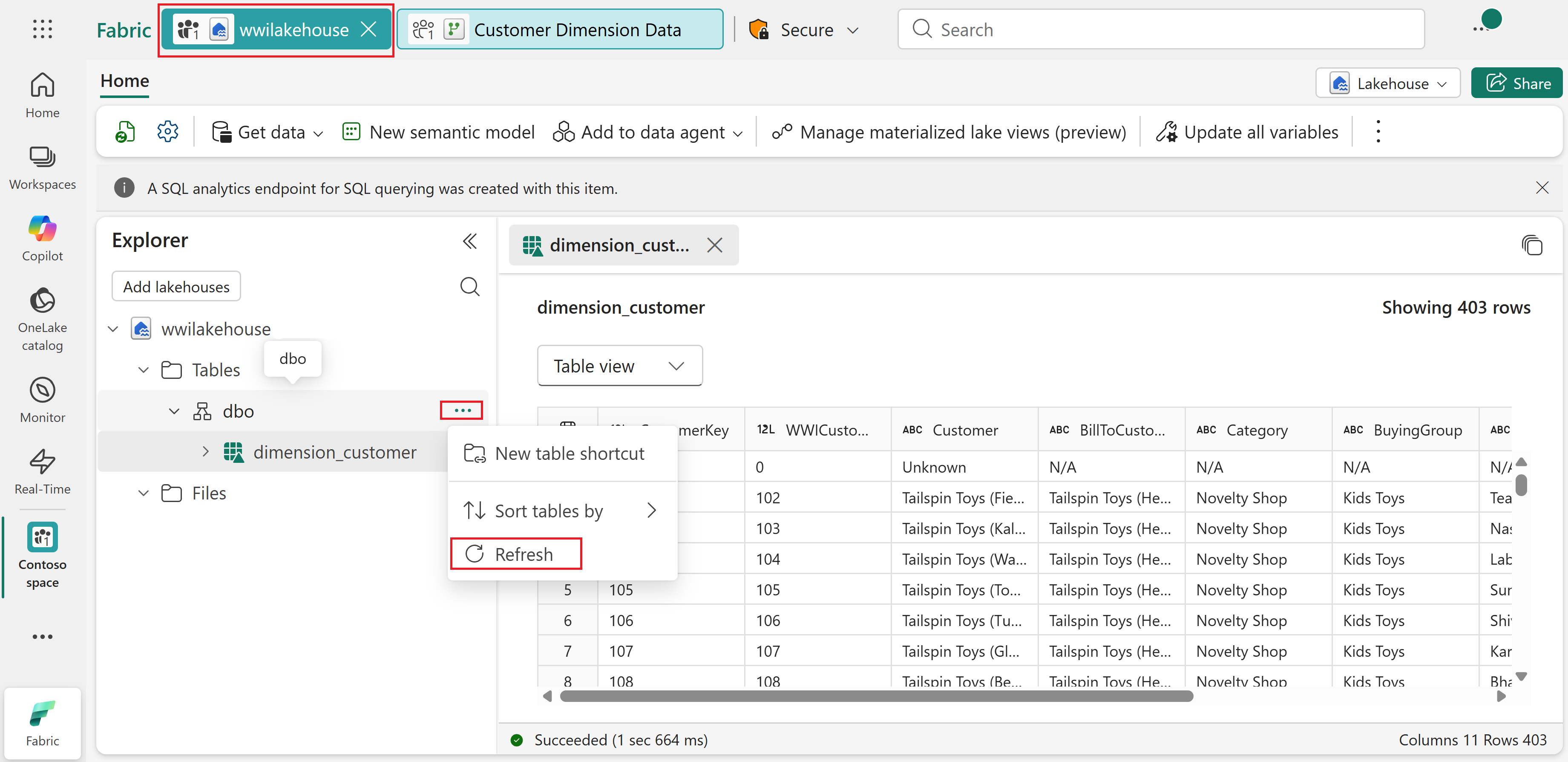The width and height of the screenshot is (1568, 762).
Task: Collapse the dbo schema node
Action: tap(174, 411)
